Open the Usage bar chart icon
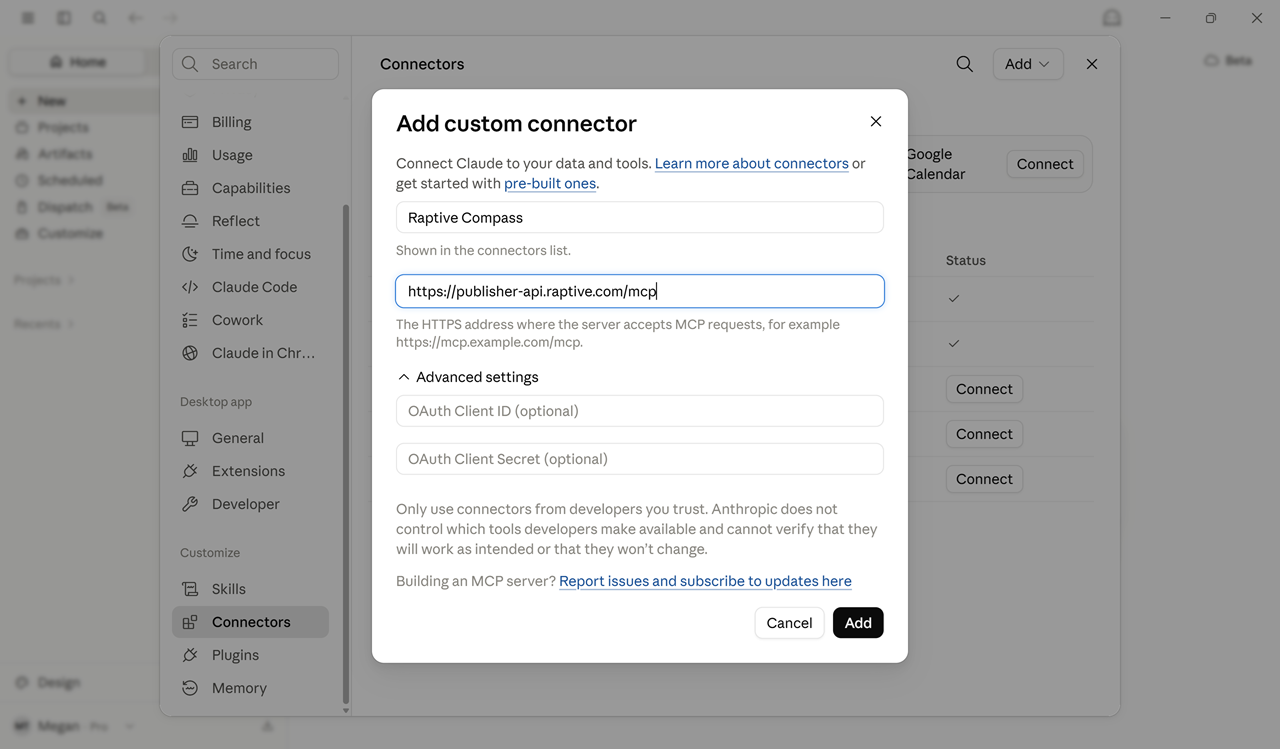Viewport: 1280px width, 749px height. coord(190,155)
